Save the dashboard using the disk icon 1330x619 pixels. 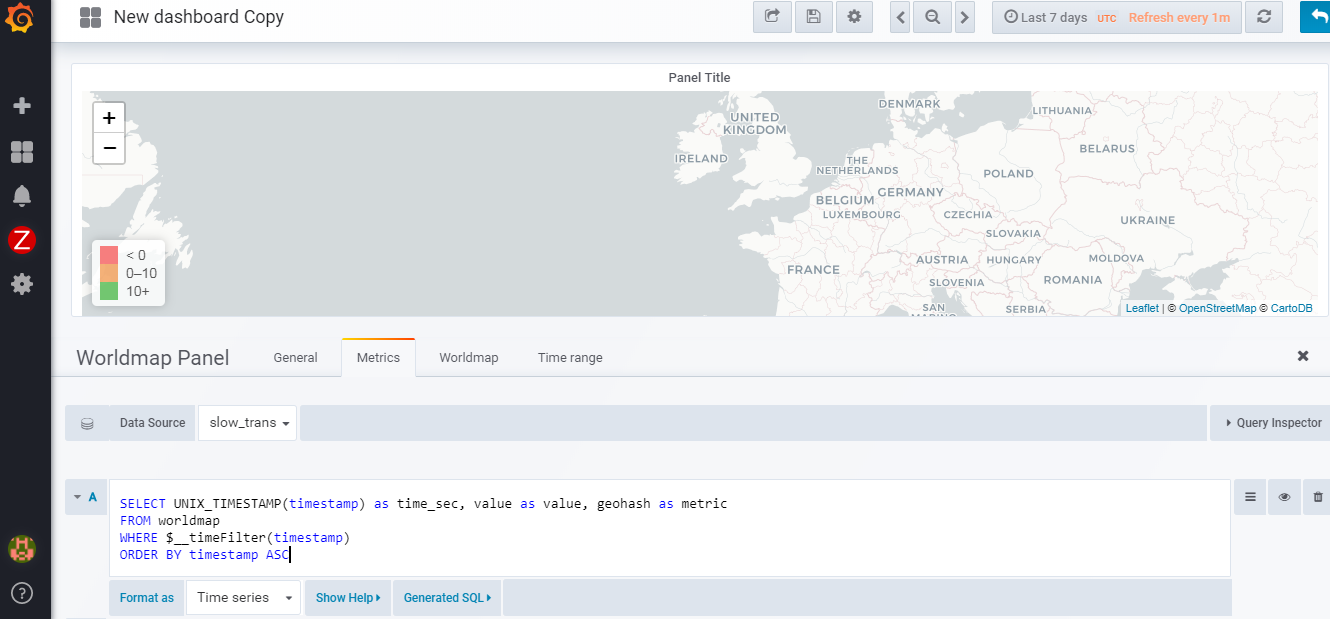(x=812, y=17)
